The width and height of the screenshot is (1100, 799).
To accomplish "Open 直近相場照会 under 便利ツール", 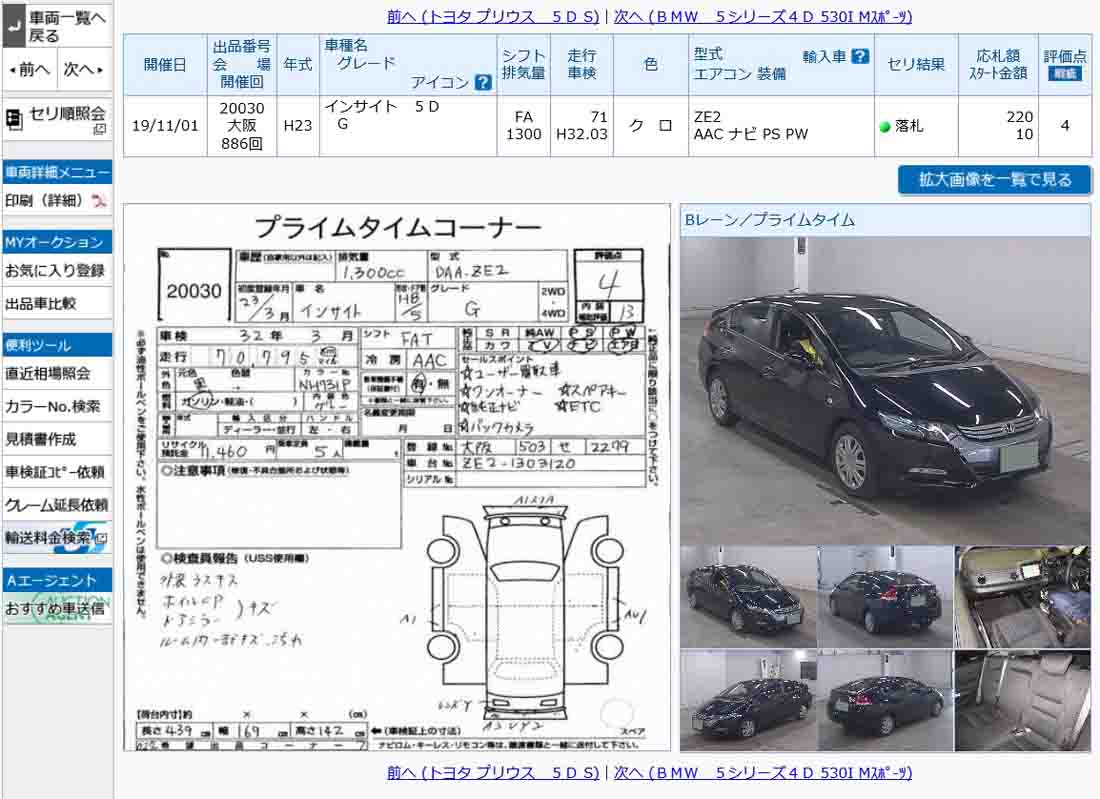I will point(58,373).
